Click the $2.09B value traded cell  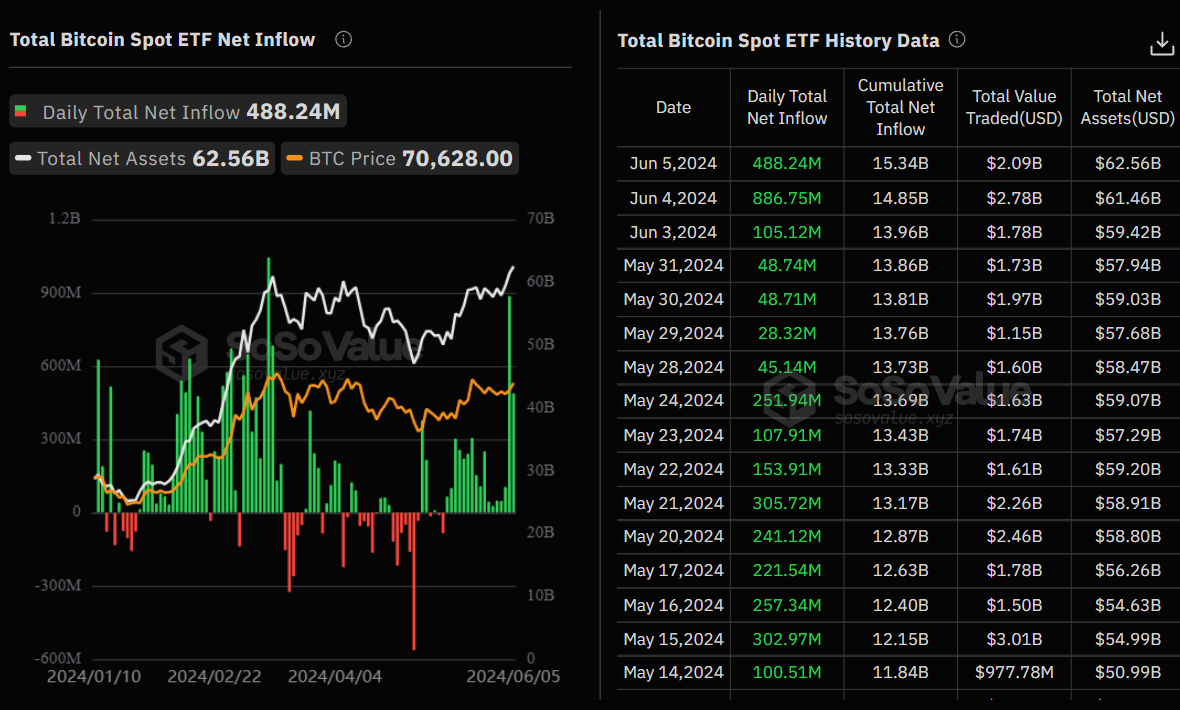click(x=1014, y=163)
